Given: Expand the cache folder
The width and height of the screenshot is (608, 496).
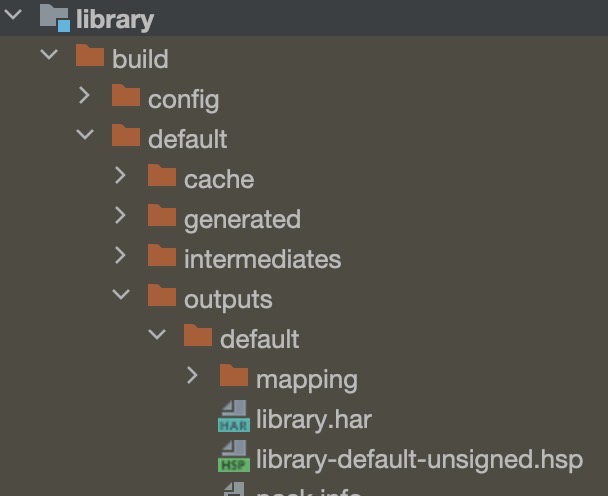Looking at the screenshot, I should coord(121,175).
